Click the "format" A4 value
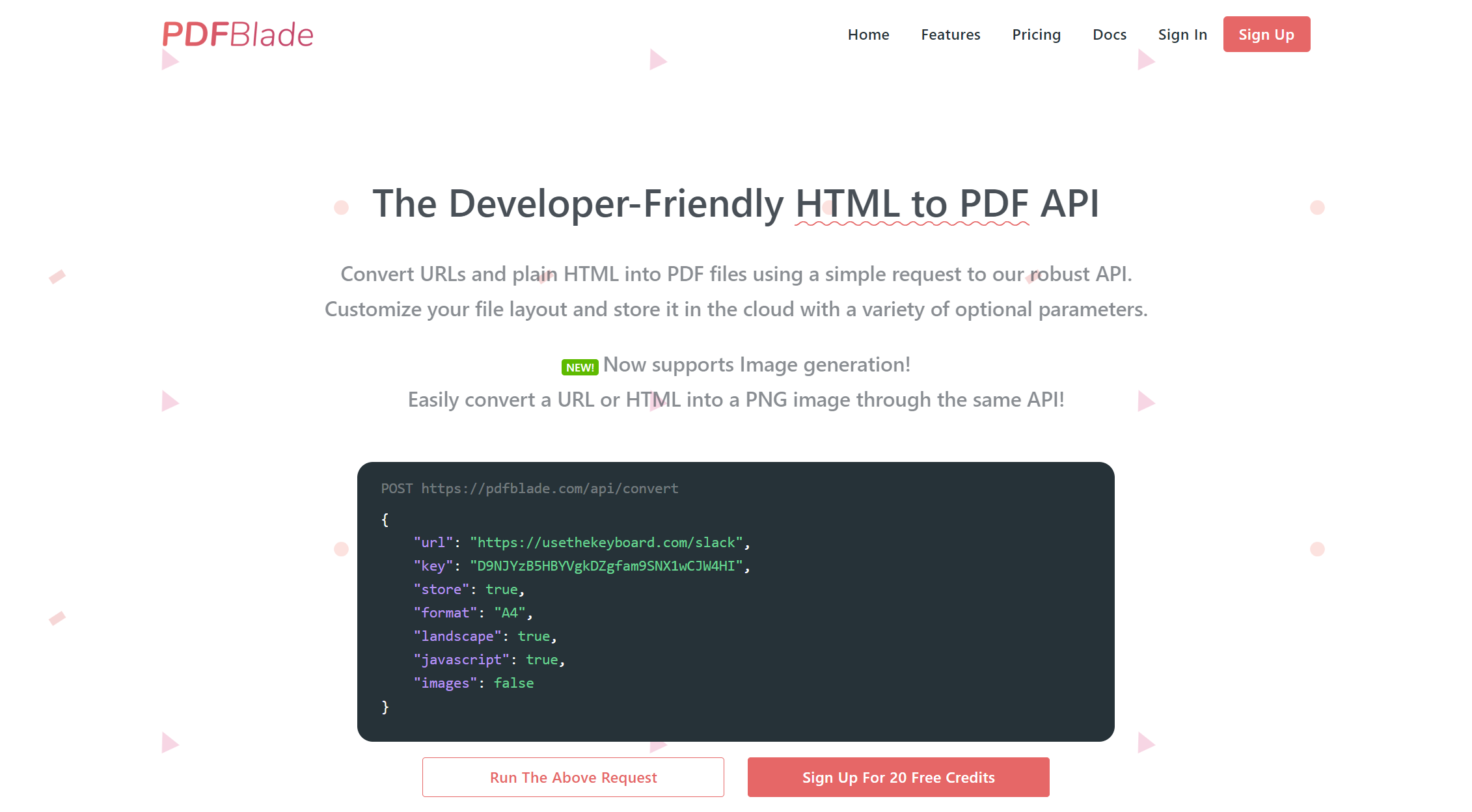Screen dimensions: 1472x812 coord(510,613)
